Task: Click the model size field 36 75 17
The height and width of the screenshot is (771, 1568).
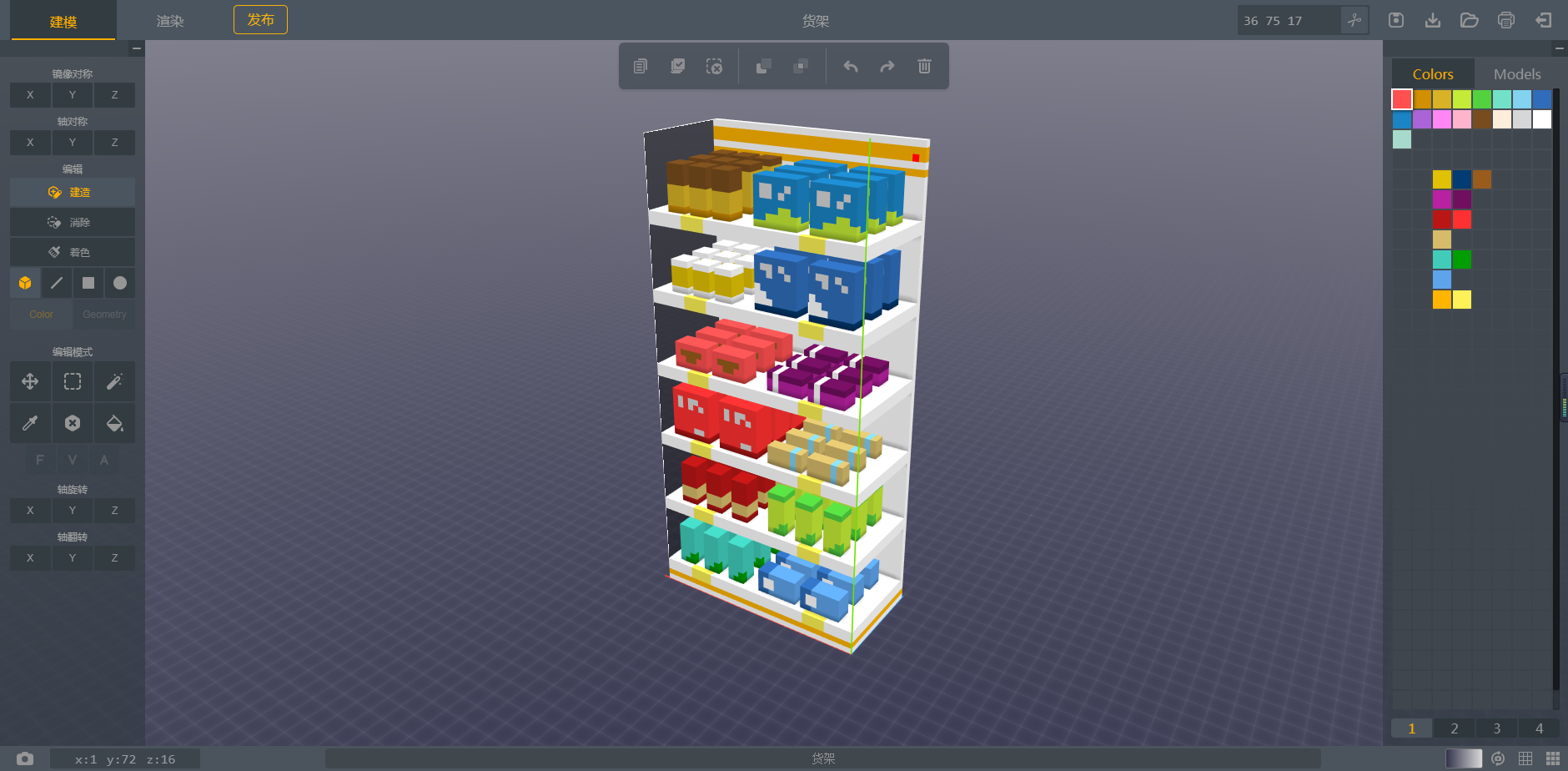Action: (1289, 21)
